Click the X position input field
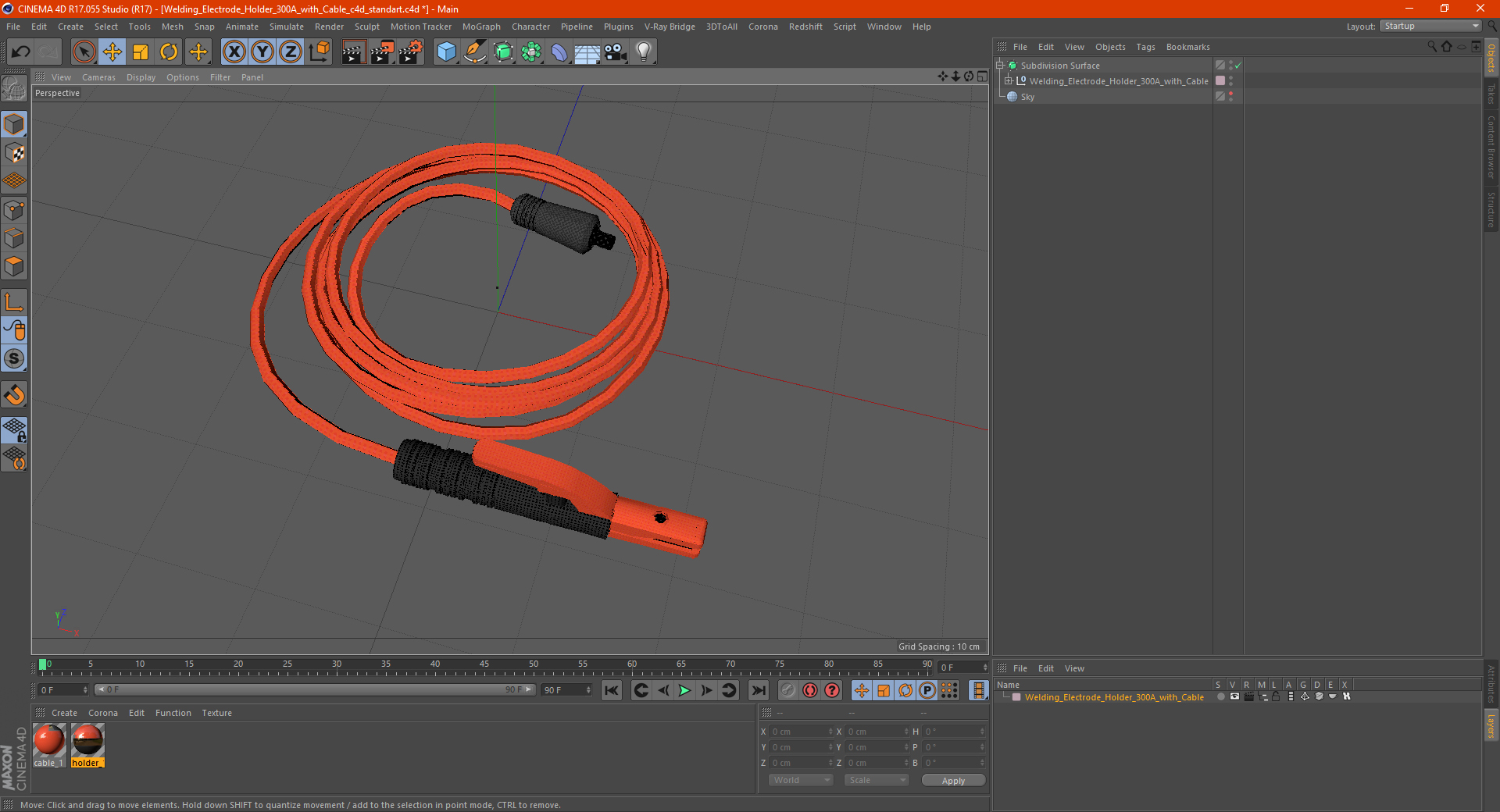The width and height of the screenshot is (1500, 812). pos(799,732)
